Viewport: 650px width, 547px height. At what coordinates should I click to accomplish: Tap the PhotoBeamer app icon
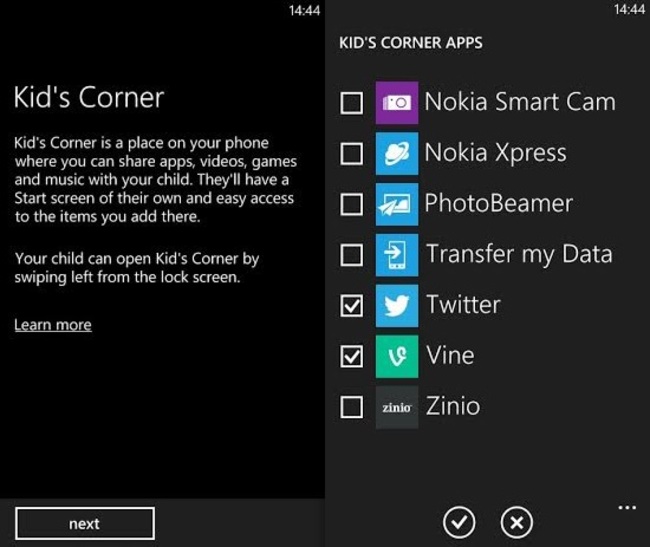397,204
